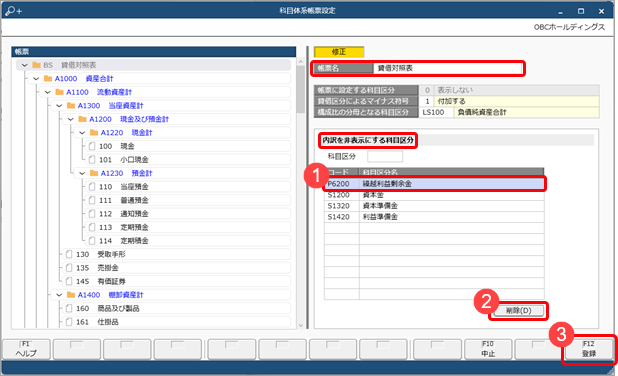Collapse the A1400 棚卸資産計 node chevron
The height and width of the screenshot is (376, 618).
pyautogui.click(x=59, y=295)
